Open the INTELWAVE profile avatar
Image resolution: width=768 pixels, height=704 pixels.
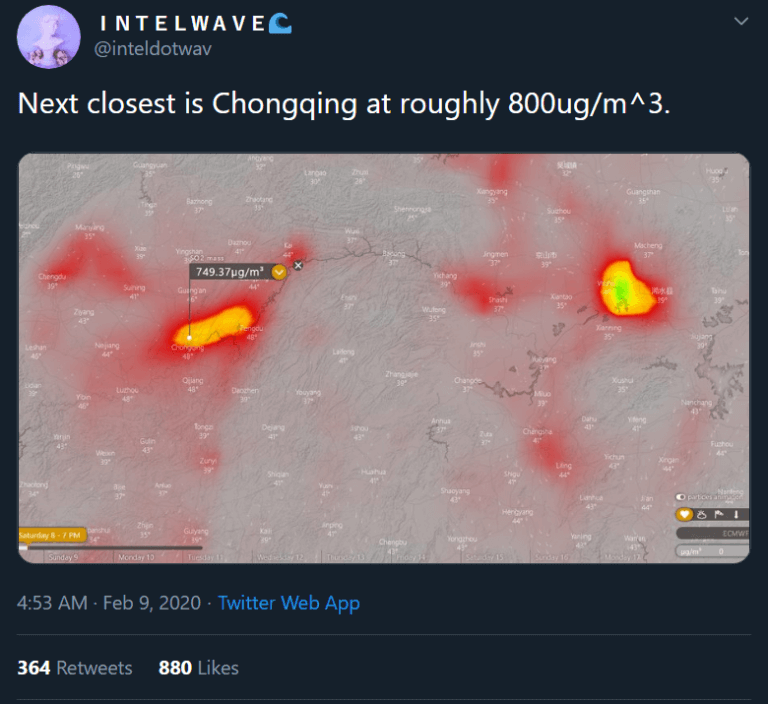tap(48, 37)
